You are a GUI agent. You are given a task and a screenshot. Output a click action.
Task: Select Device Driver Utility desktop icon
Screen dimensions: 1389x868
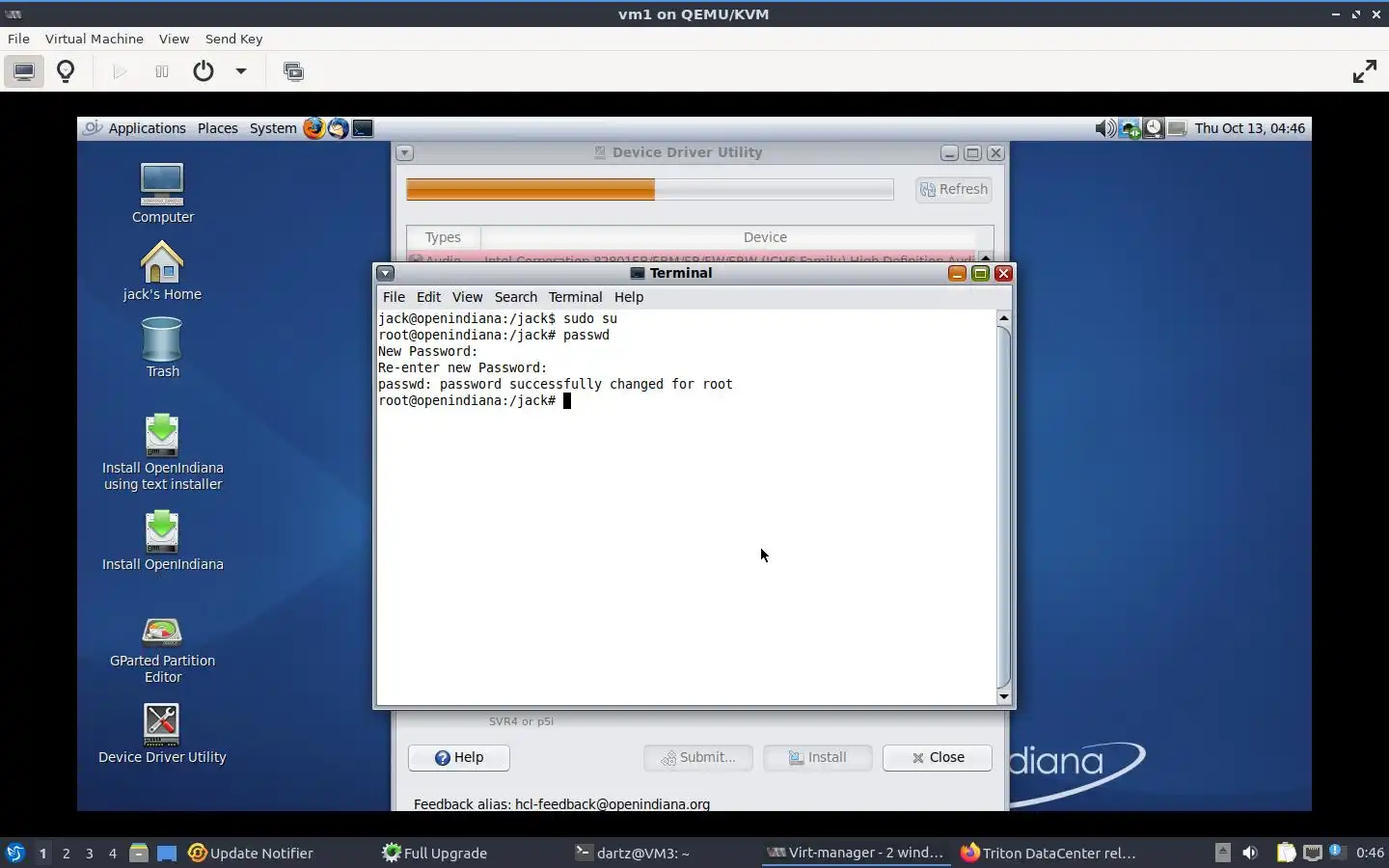[x=162, y=733]
